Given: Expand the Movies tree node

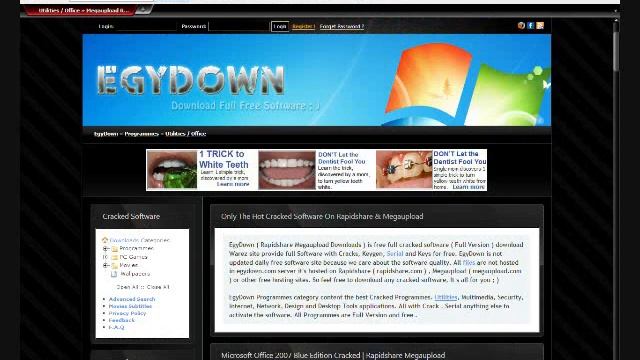Looking at the screenshot, I should pyautogui.click(x=105, y=265).
